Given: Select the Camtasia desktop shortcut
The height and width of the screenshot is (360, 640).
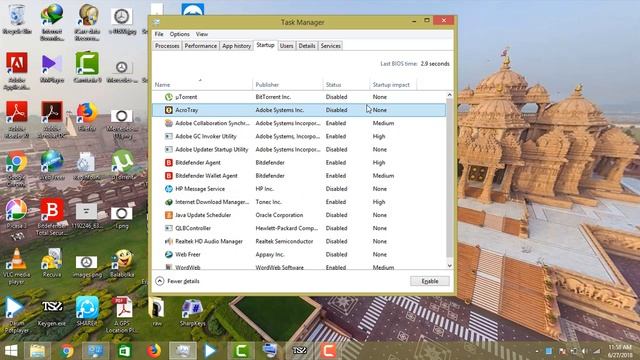Looking at the screenshot, I should click(x=87, y=68).
